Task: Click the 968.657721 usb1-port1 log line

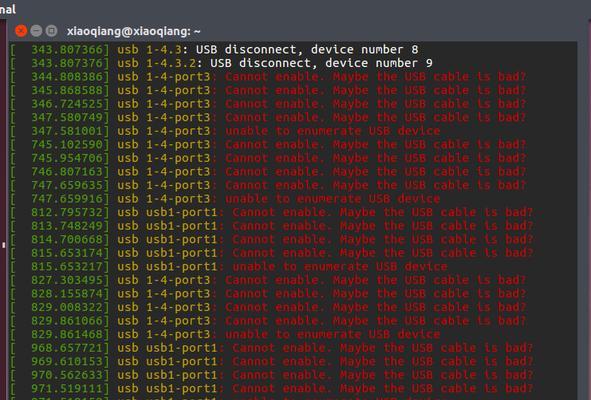Action: coord(271,348)
